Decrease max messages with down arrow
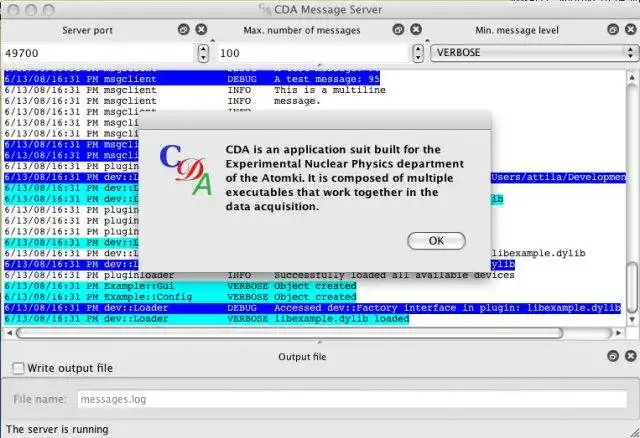 418,58
